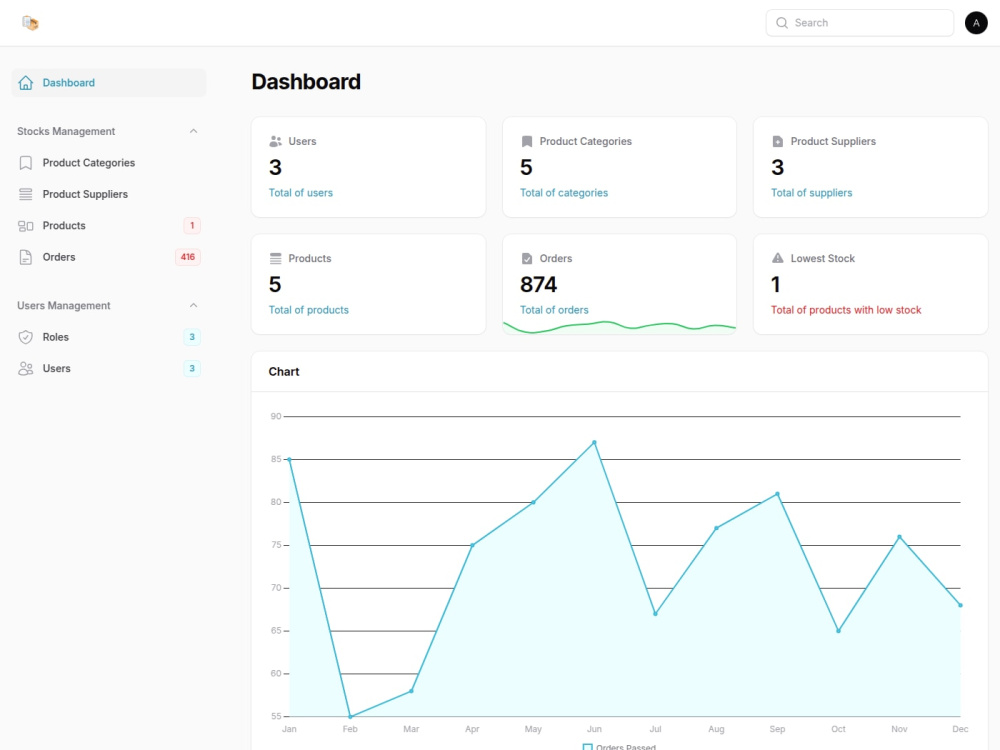Click the Chart panel heading

(284, 372)
